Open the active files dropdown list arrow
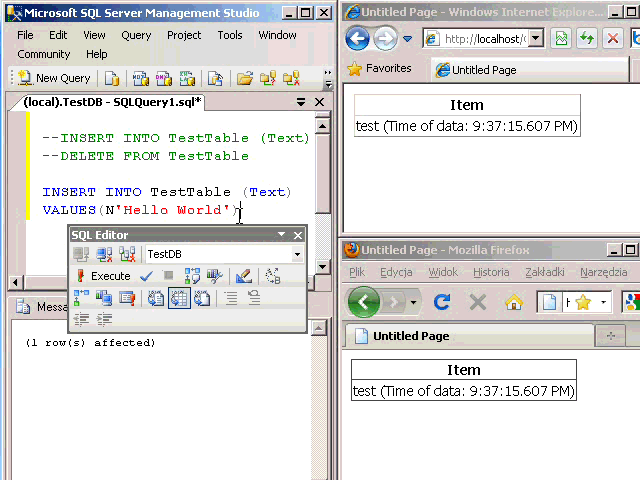This screenshot has height=480, width=640. click(x=301, y=102)
